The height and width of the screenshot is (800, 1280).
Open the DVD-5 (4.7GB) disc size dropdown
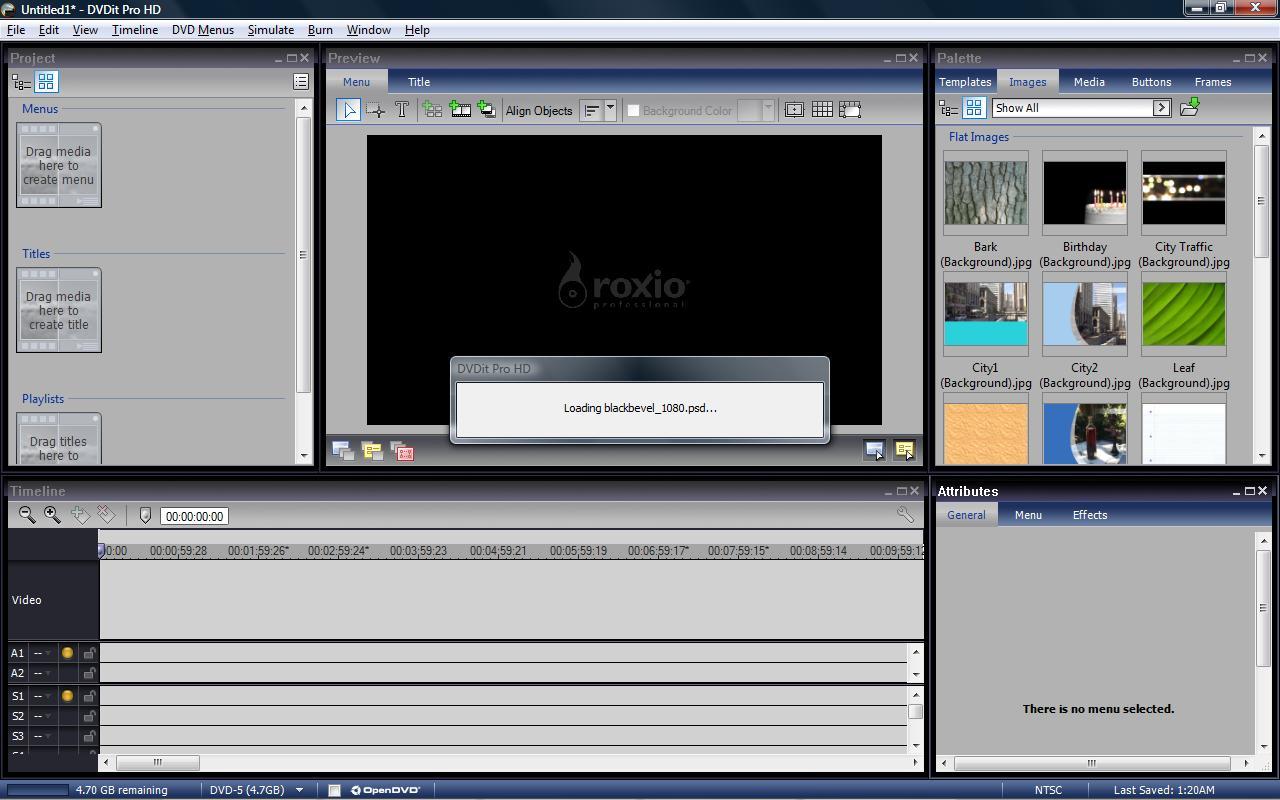[298, 790]
